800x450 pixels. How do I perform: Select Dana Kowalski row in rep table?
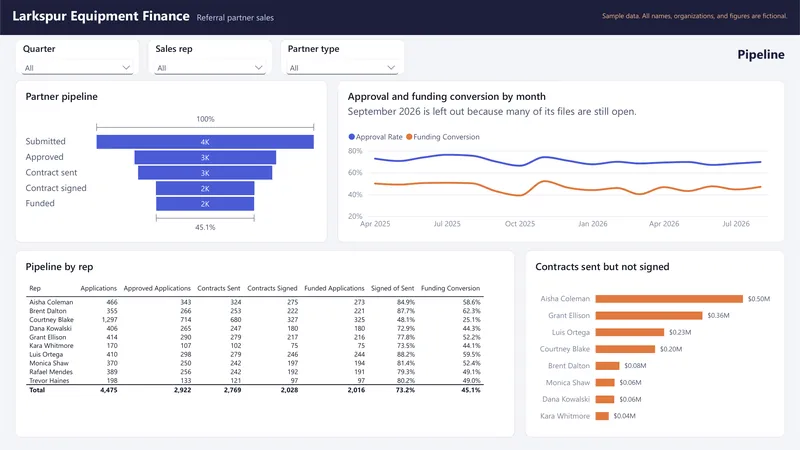click(255, 328)
